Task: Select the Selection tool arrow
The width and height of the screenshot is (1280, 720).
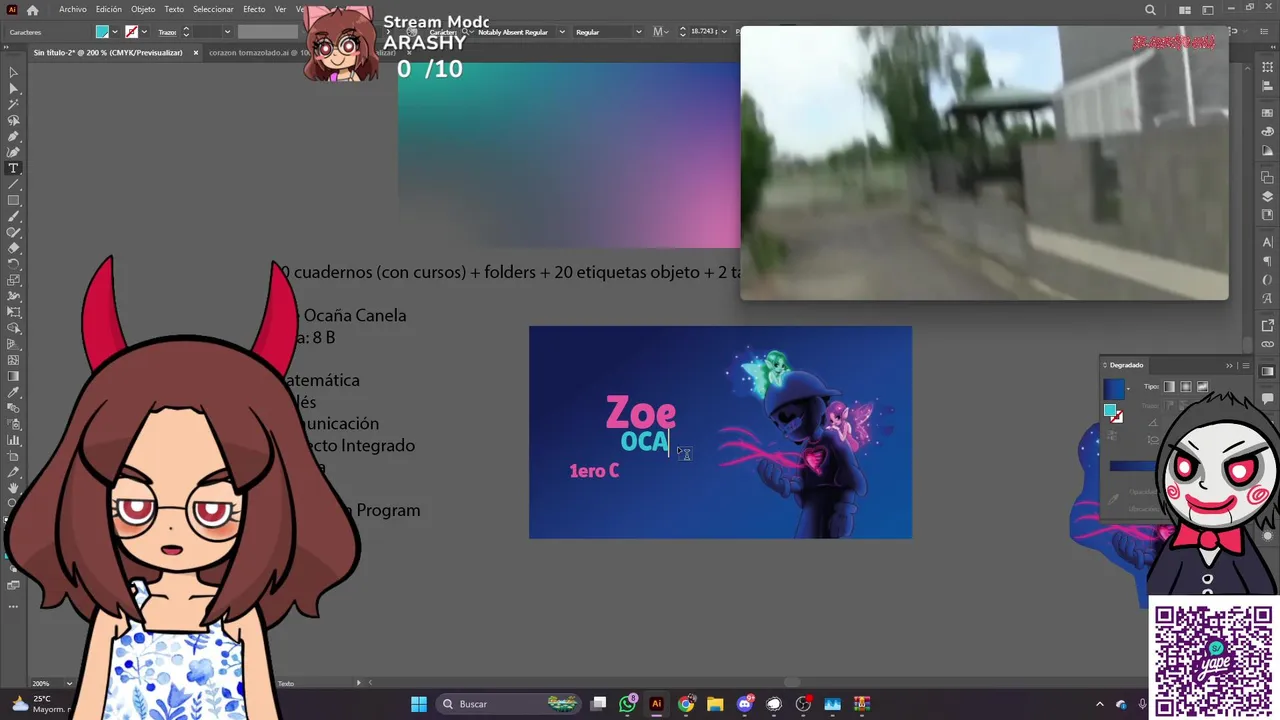Action: (13, 72)
